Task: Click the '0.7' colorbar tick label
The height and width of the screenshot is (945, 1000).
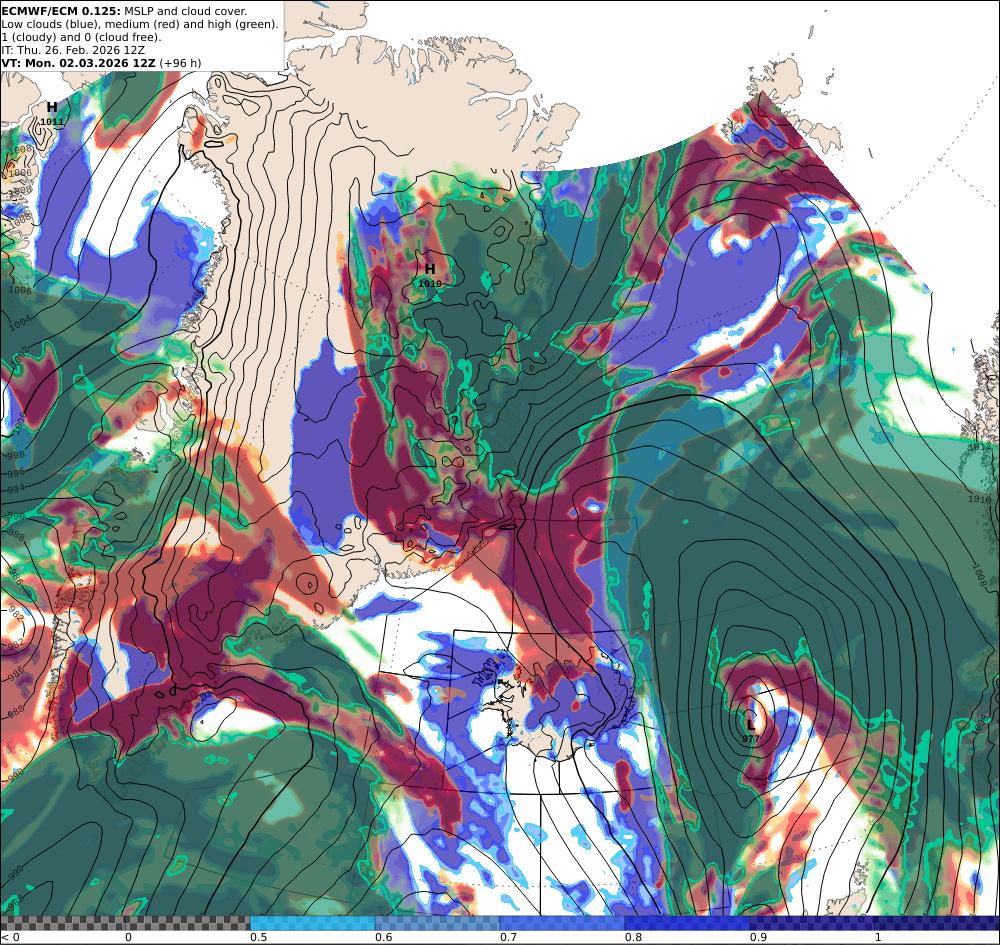Action: [x=508, y=937]
